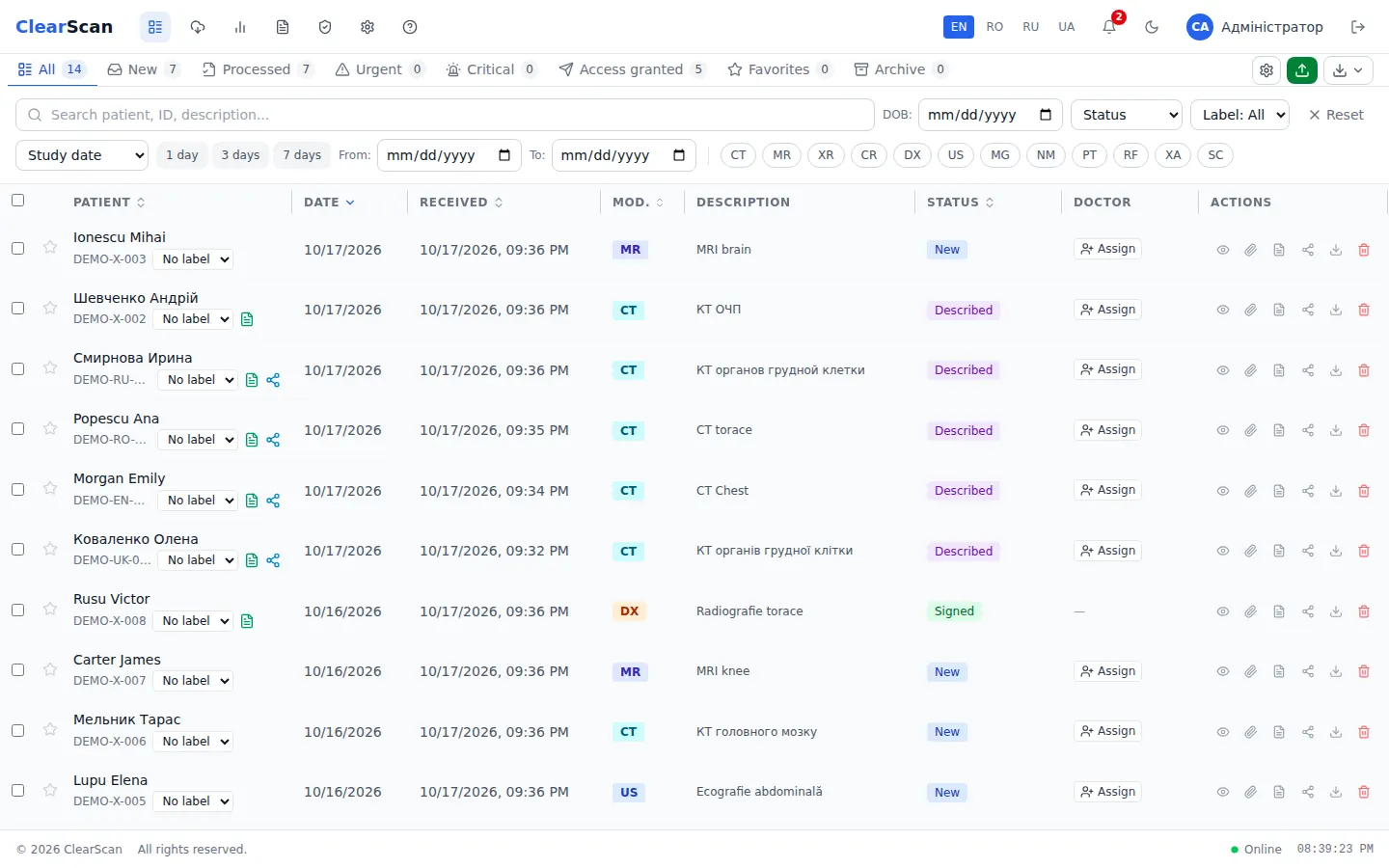Switch to the Access granted tab
Screen dimensions: 1389x868
(x=632, y=69)
